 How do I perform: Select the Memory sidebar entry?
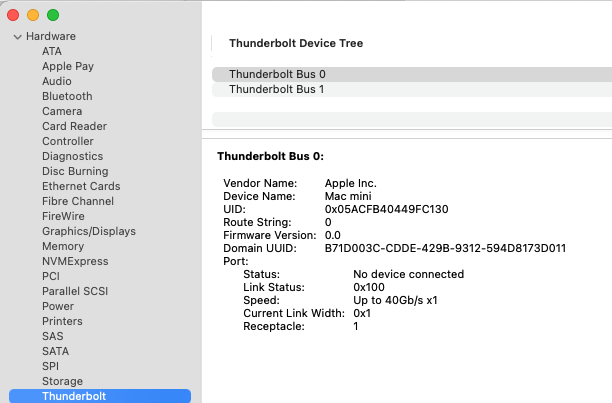coord(63,246)
